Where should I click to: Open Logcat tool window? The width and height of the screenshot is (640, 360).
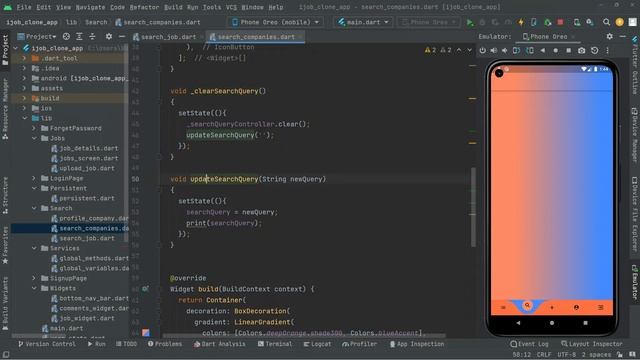coord(317,344)
